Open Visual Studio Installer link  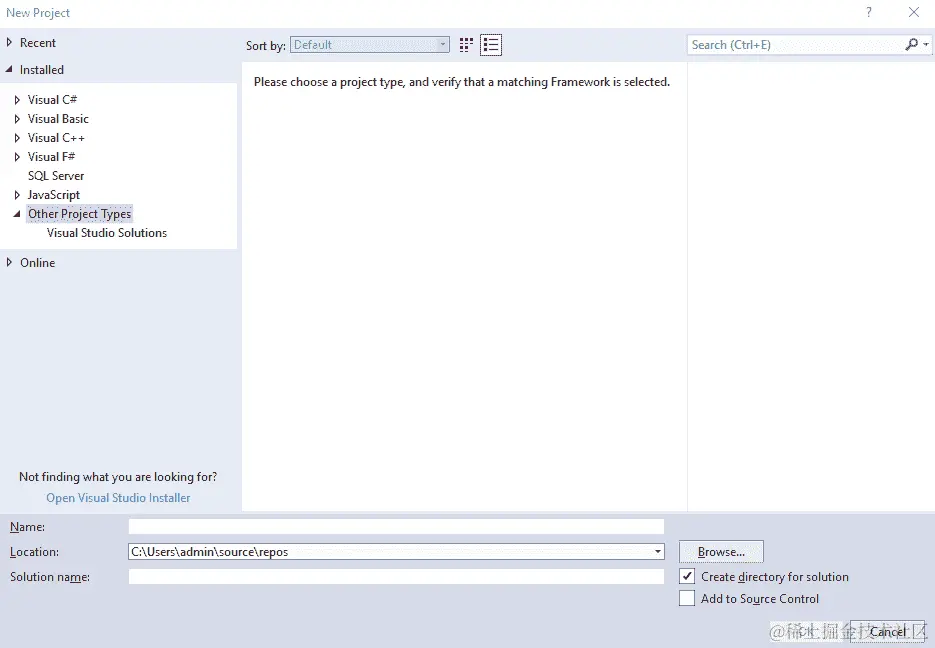click(x=118, y=498)
